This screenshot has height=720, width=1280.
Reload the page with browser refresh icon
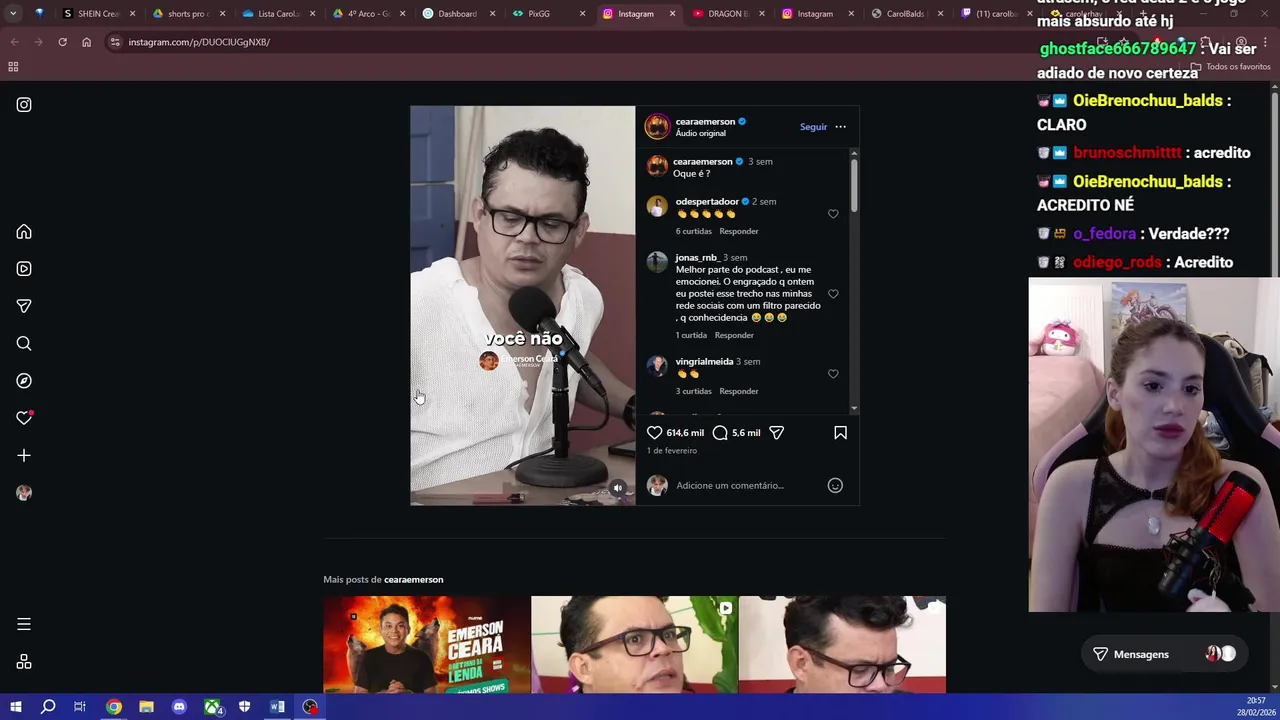pos(62,42)
